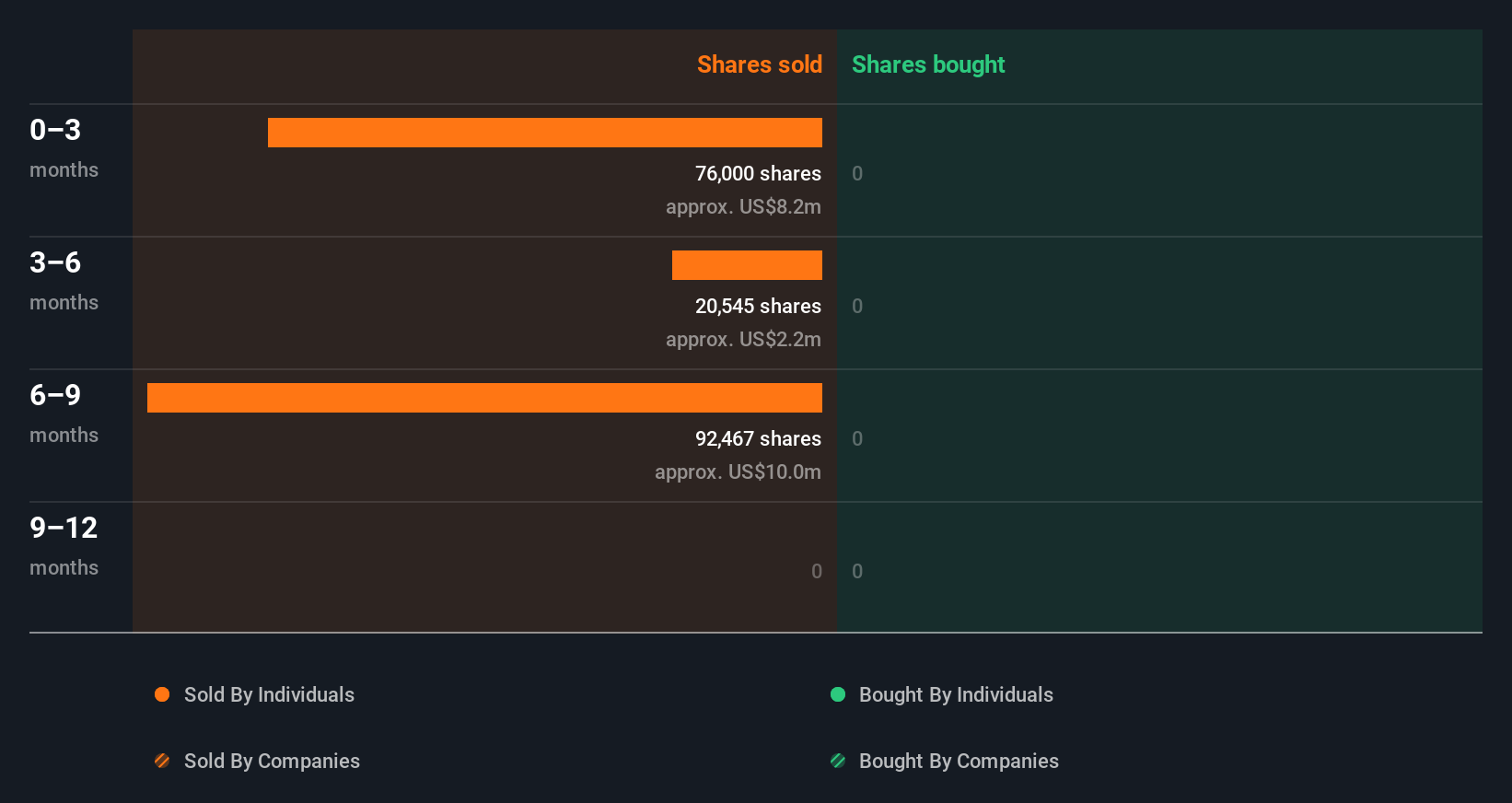The image size is (1512, 803).
Task: Click the Shares bought column header
Action: point(928,64)
